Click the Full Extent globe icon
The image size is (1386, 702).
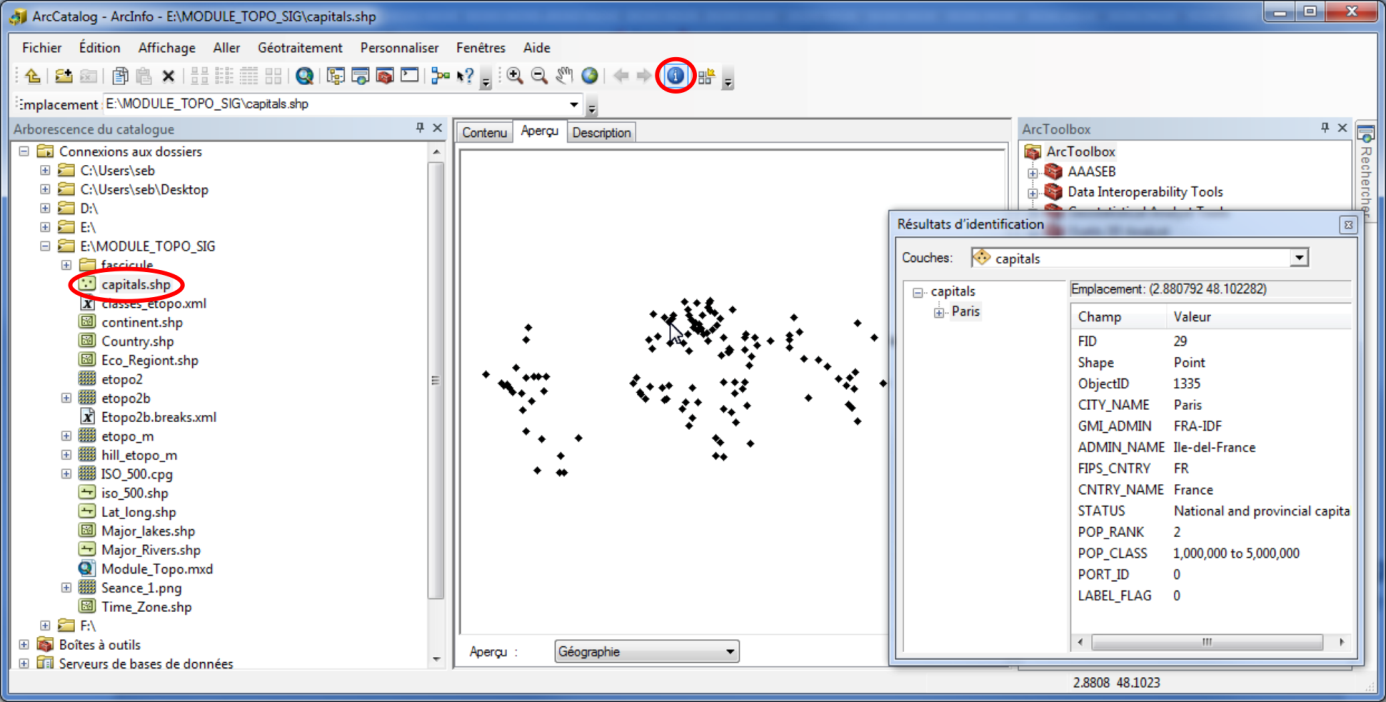click(x=590, y=76)
